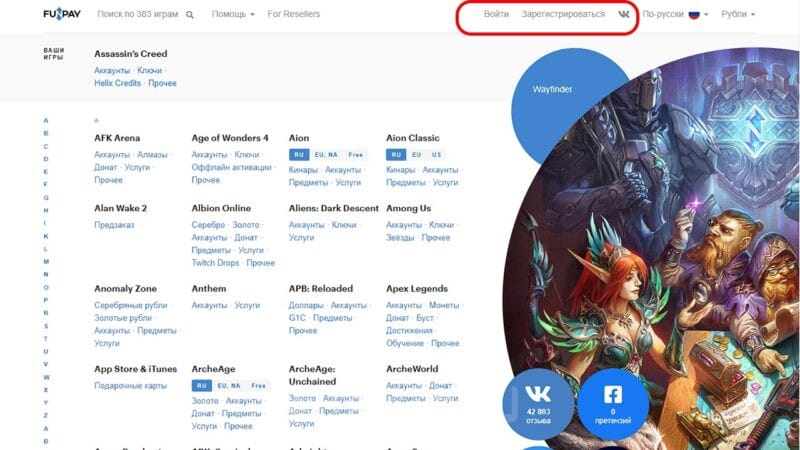
Task: Open Apex Legends Достижения link
Action: tap(409, 331)
